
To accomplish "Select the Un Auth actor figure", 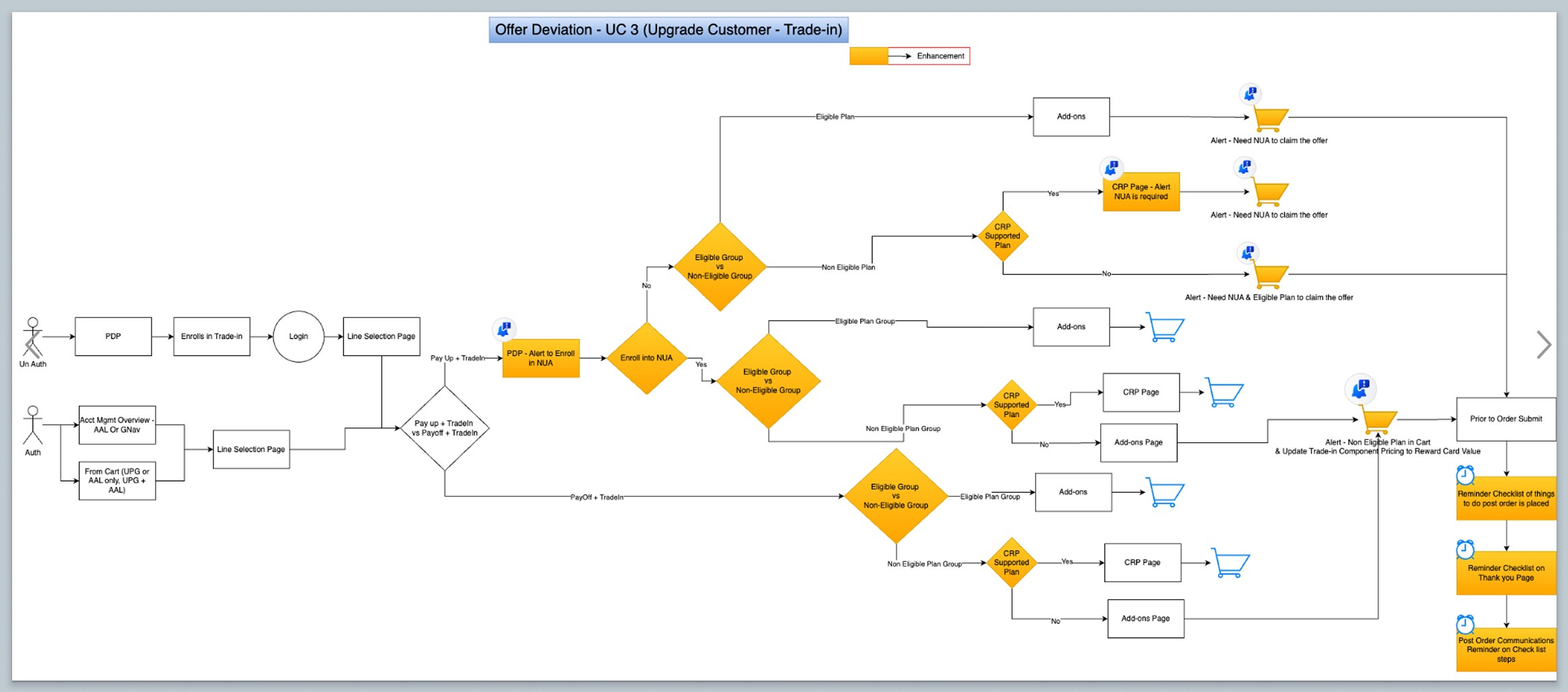I will pos(32,337).
